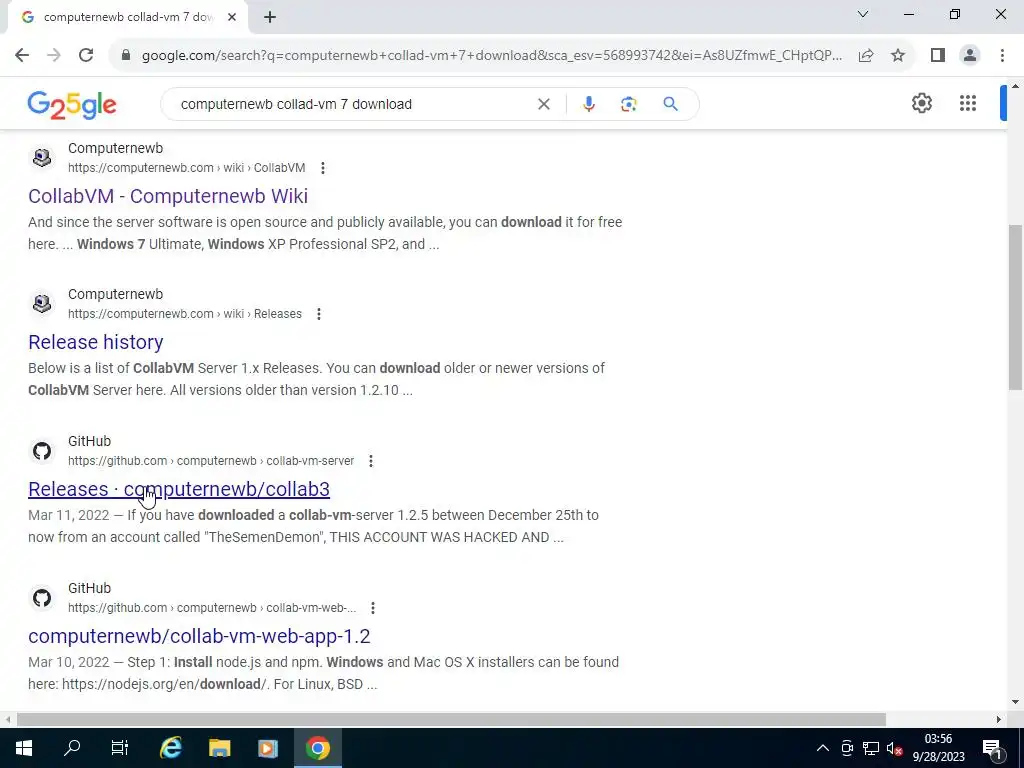Reload the current page
Viewport: 1024px width, 768px height.
tap(86, 56)
